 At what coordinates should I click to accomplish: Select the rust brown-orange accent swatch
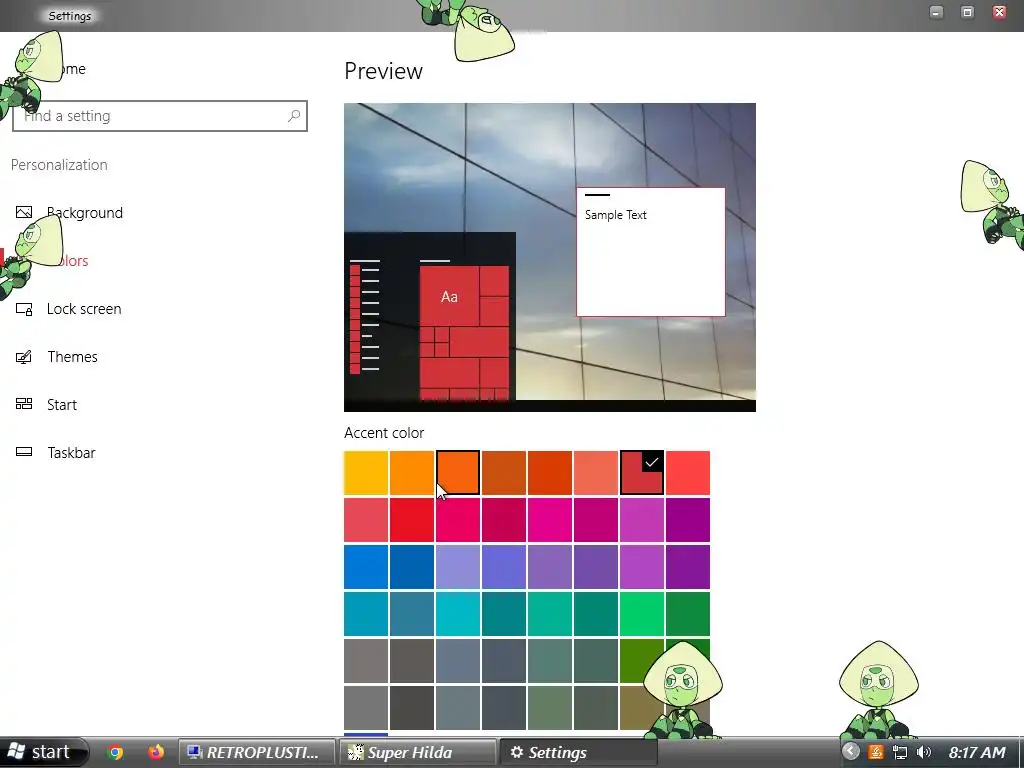pyautogui.click(x=504, y=473)
